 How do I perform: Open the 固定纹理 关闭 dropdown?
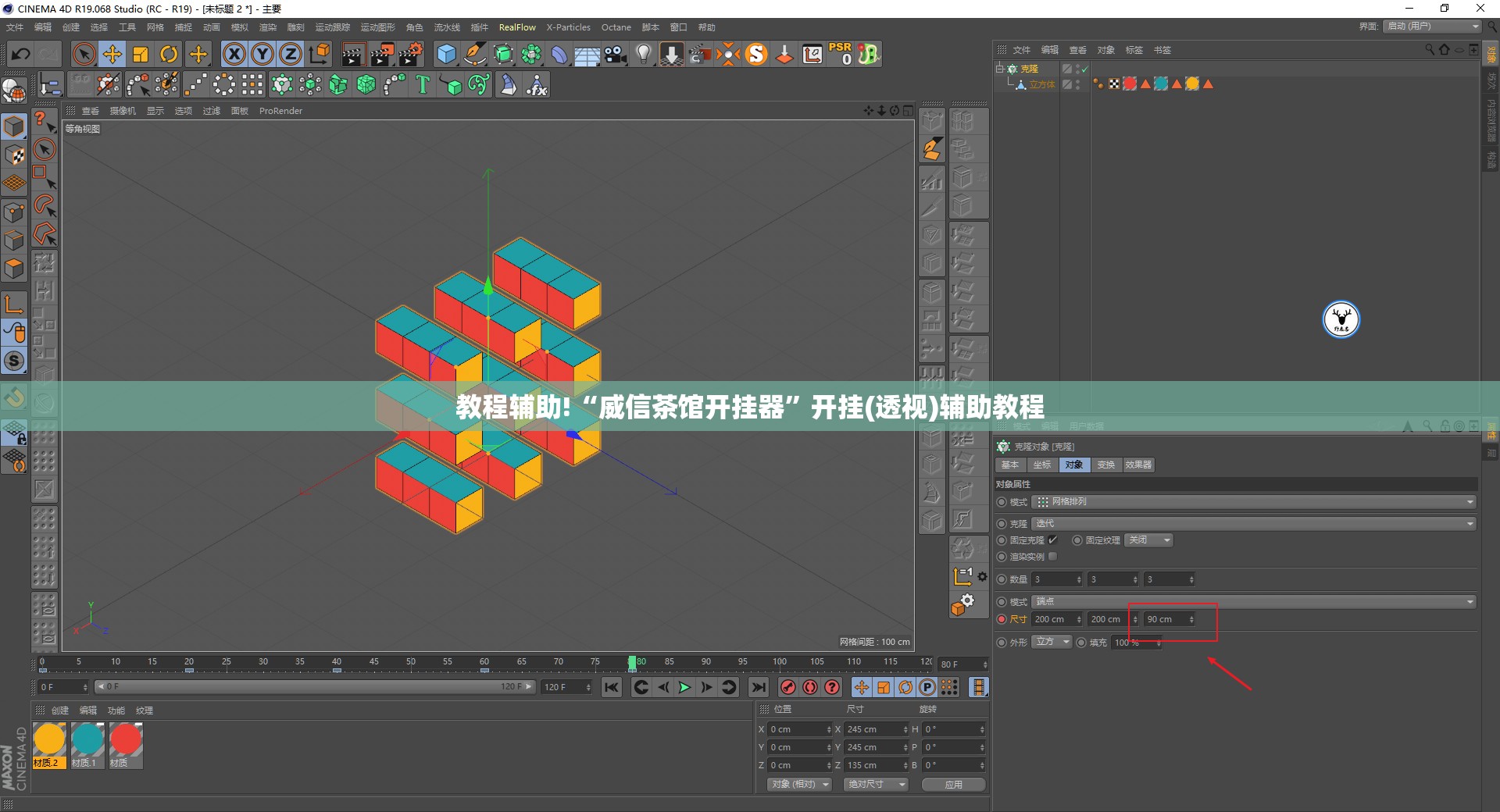[x=1148, y=540]
